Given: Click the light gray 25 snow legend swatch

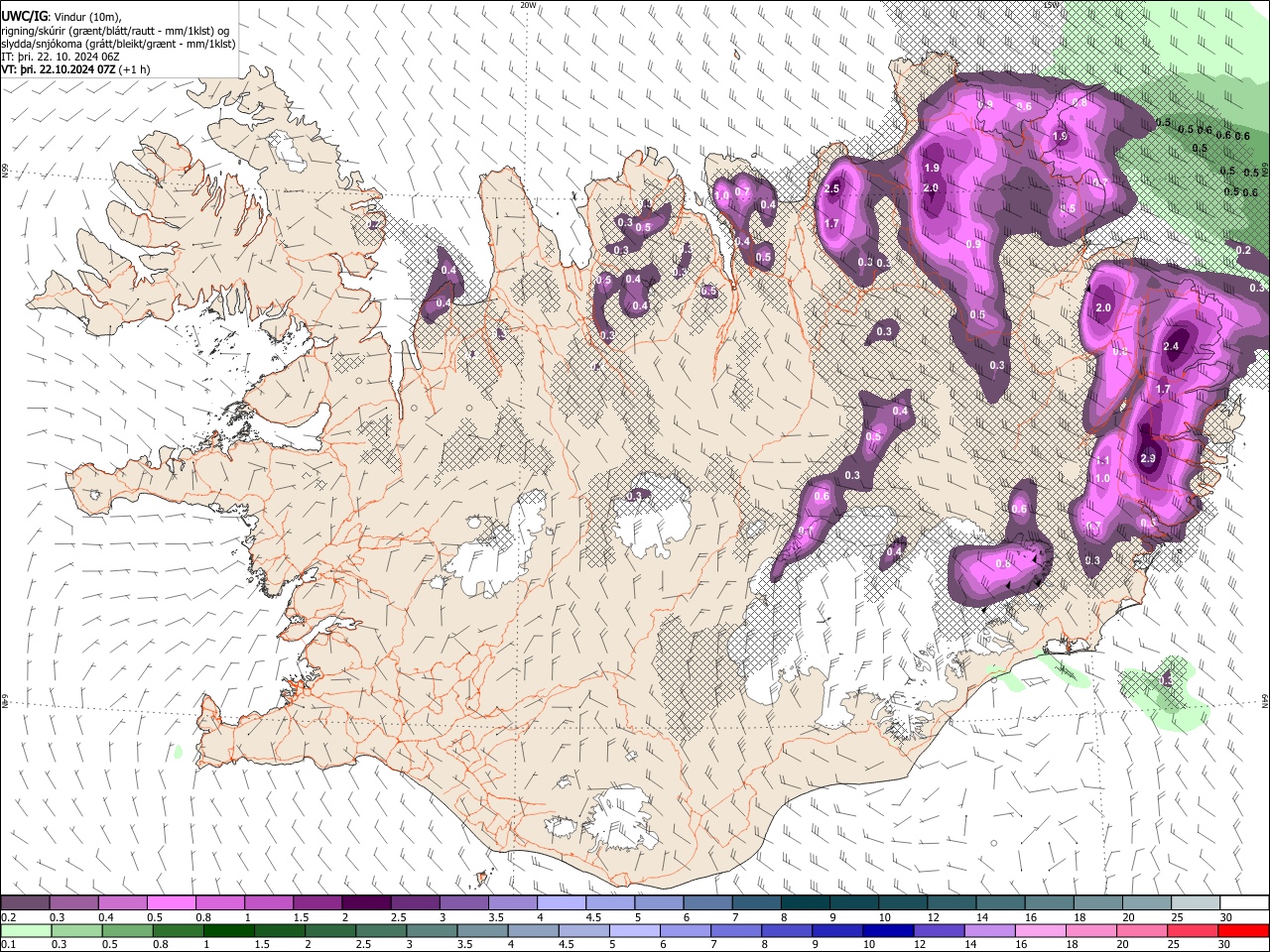Looking at the screenshot, I should click(1195, 903).
